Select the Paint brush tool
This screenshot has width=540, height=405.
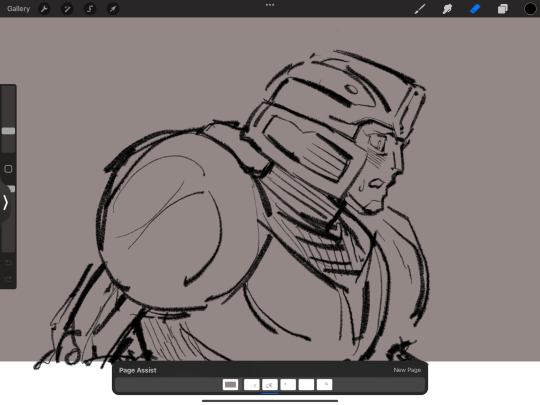pos(419,9)
